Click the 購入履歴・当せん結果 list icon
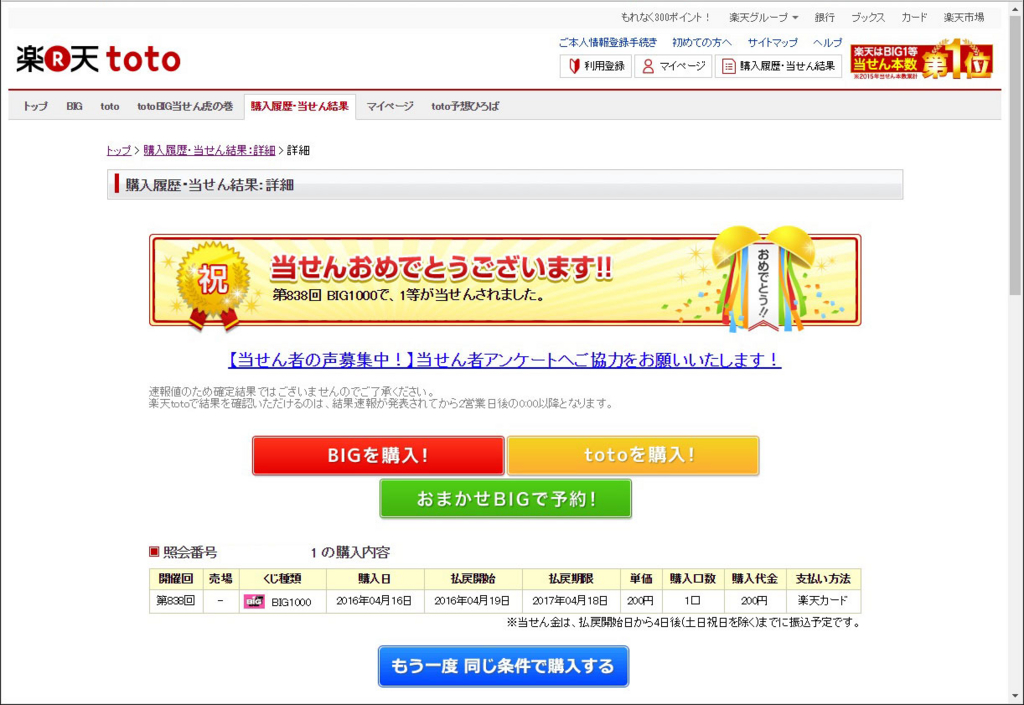The width and height of the screenshot is (1024, 705). pos(729,66)
